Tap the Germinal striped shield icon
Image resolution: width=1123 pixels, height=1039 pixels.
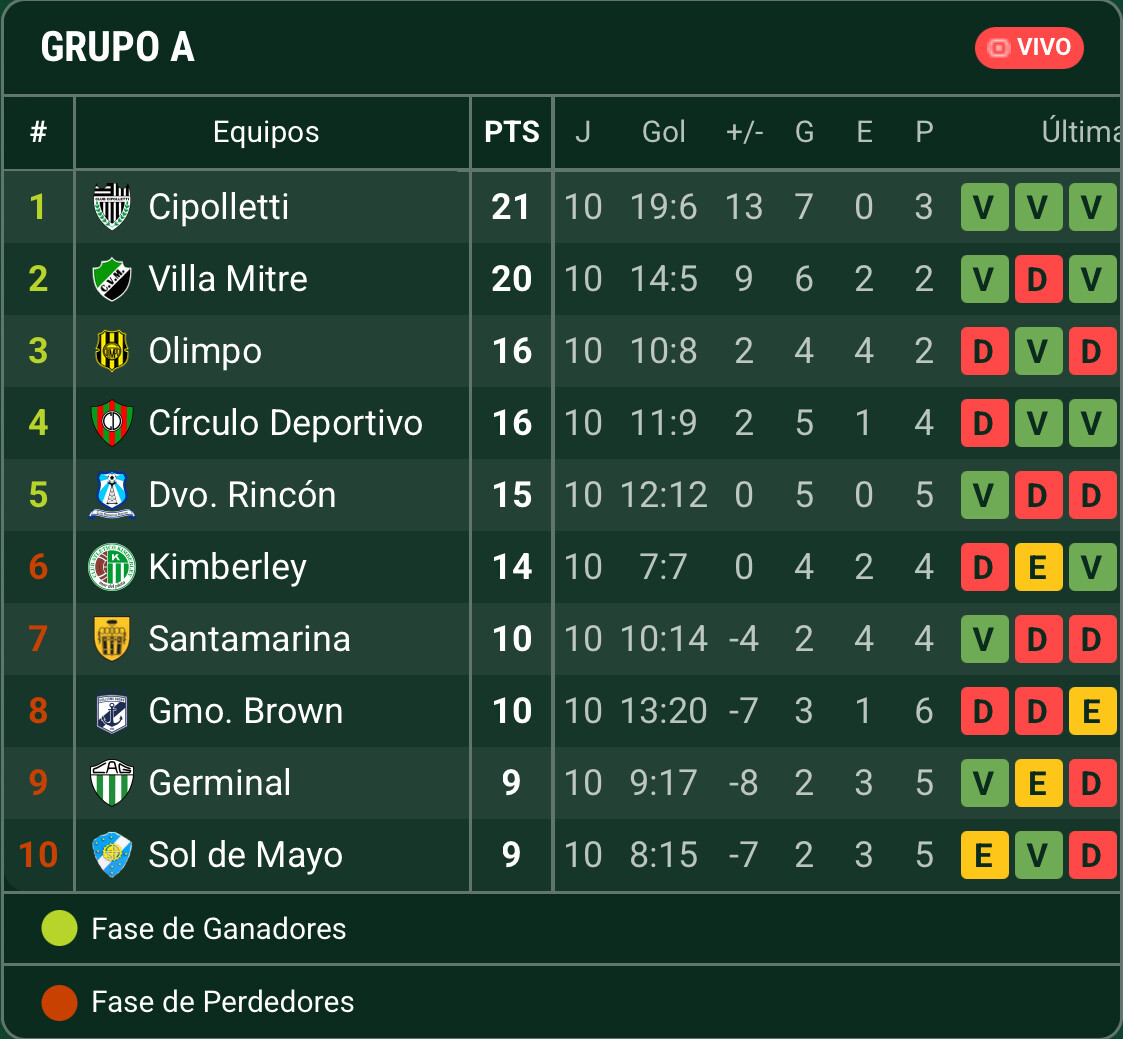point(112,783)
